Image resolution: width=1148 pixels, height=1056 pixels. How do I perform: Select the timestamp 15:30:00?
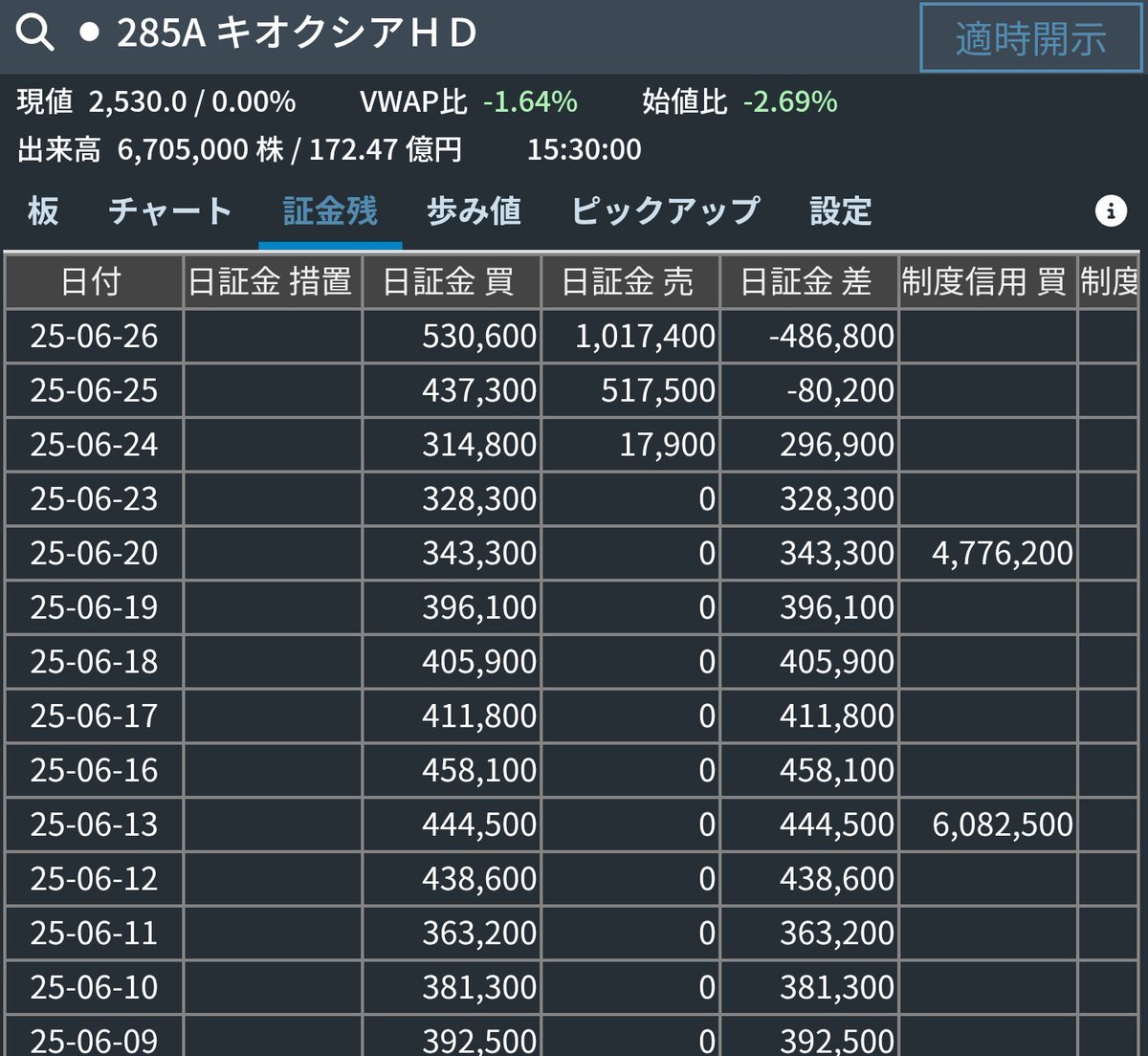(585, 149)
